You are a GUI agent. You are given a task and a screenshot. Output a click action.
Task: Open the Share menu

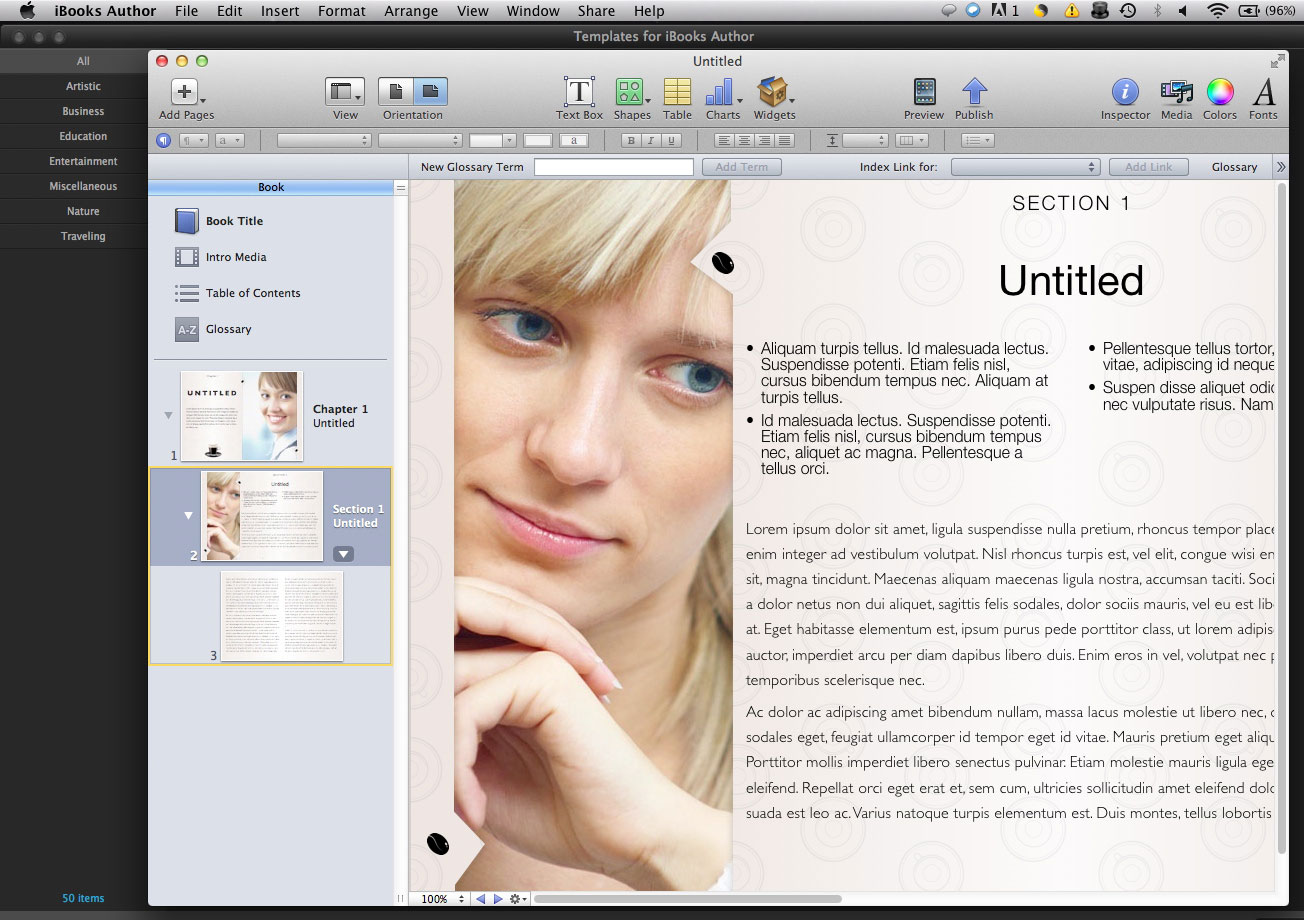[x=596, y=11]
